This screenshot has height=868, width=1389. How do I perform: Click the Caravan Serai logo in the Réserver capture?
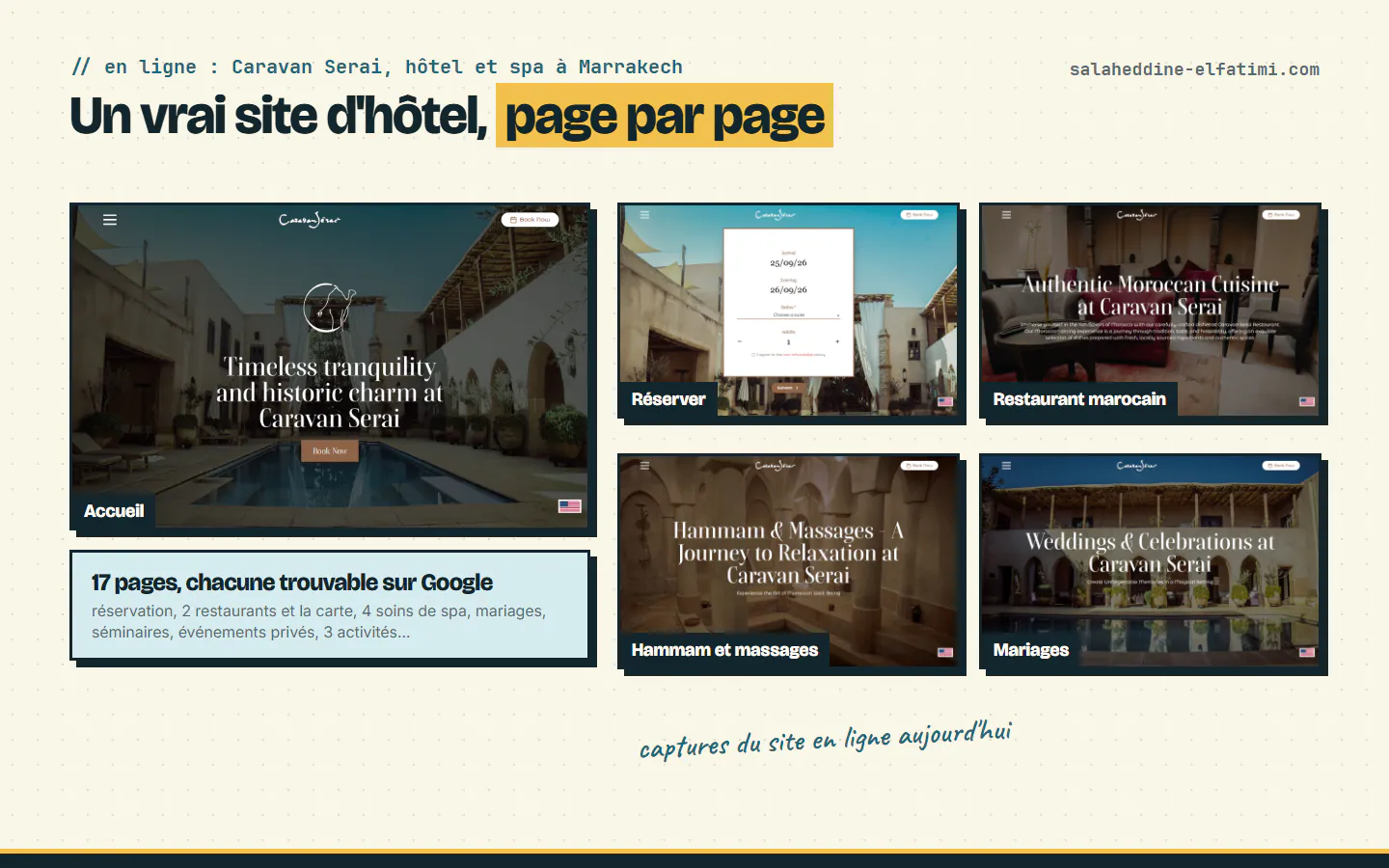tap(775, 215)
